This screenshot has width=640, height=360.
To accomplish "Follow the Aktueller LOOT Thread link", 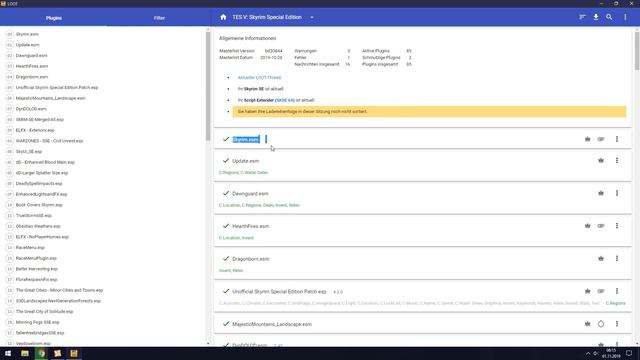I will [259, 78].
